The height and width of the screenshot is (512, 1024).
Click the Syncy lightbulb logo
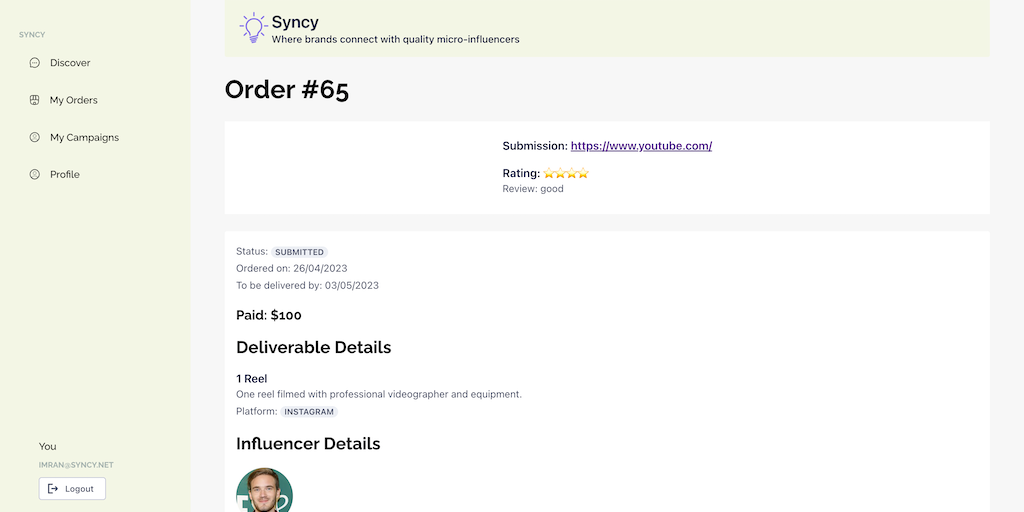click(x=254, y=27)
